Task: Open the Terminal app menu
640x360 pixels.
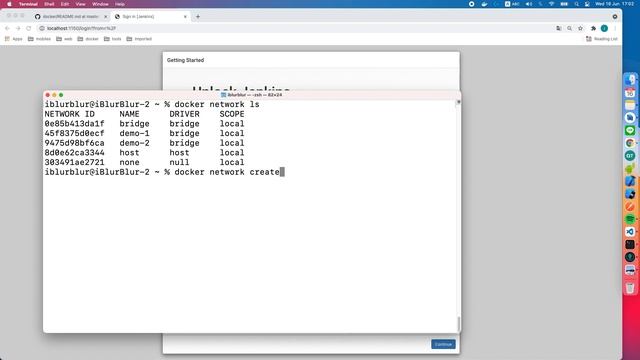Action: tap(28, 4)
